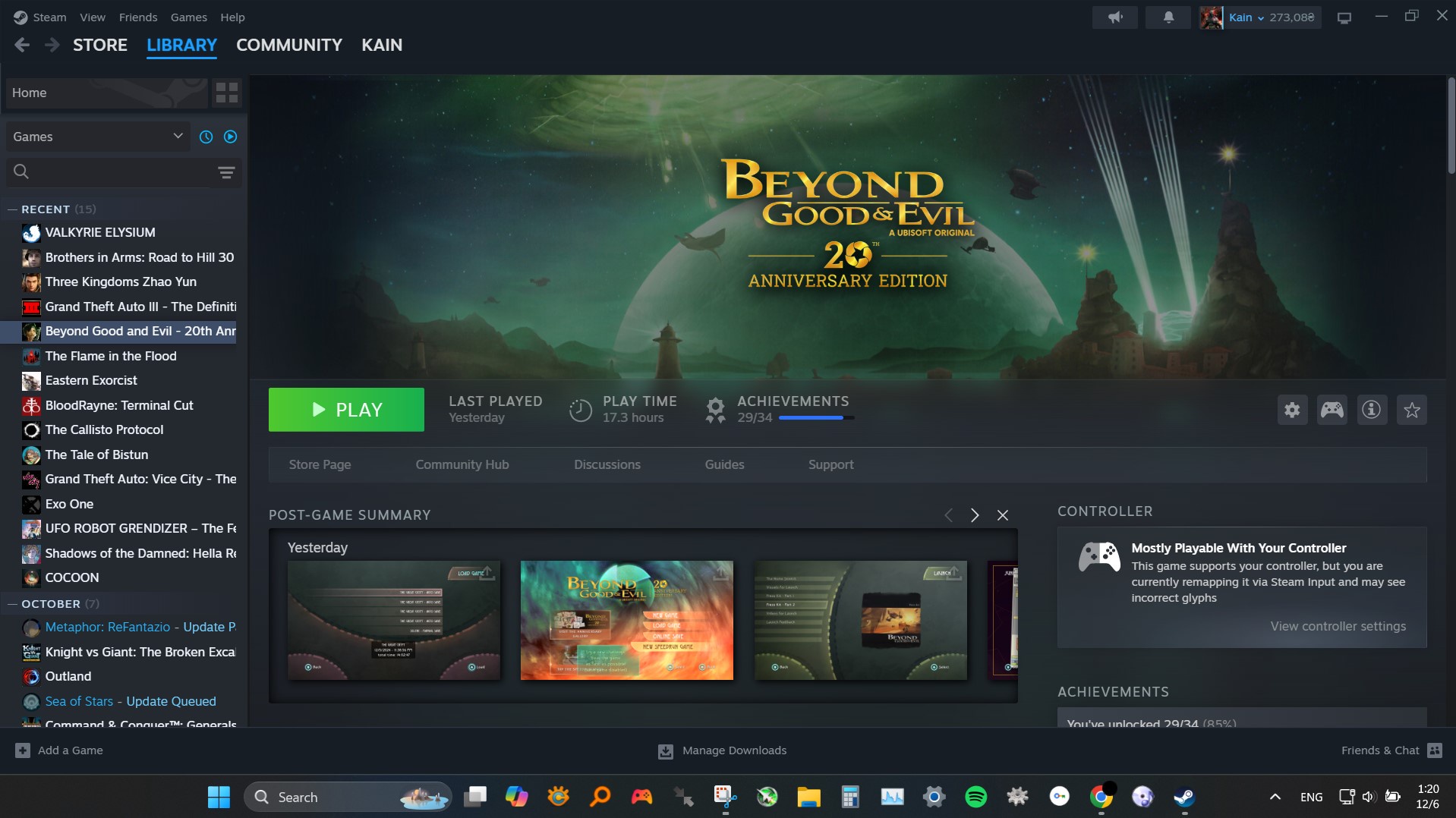This screenshot has width=1456, height=818.
Task: Toggle sort by recent activity clock
Action: click(x=206, y=137)
